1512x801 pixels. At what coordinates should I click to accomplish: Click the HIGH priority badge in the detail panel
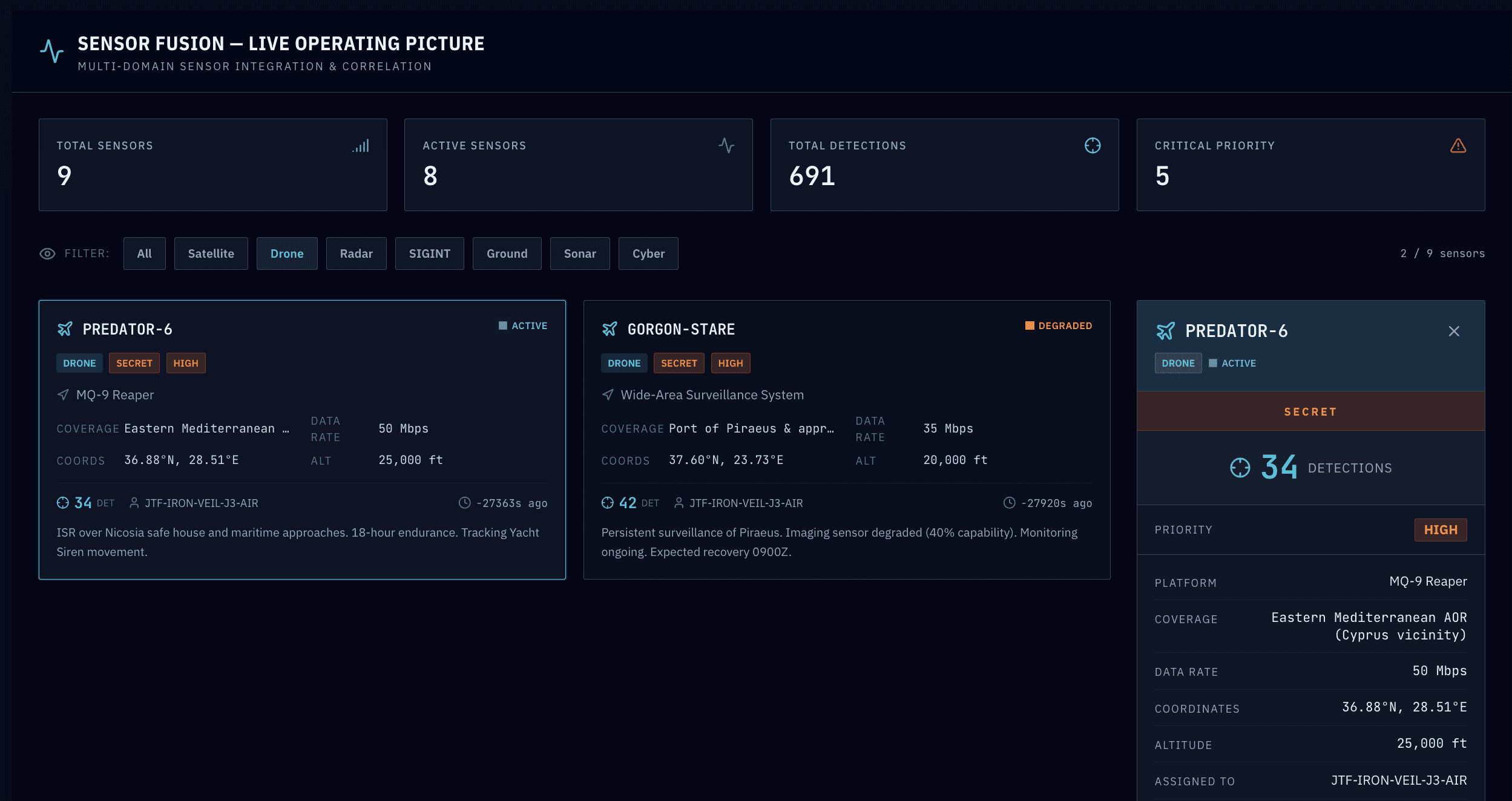(x=1441, y=529)
